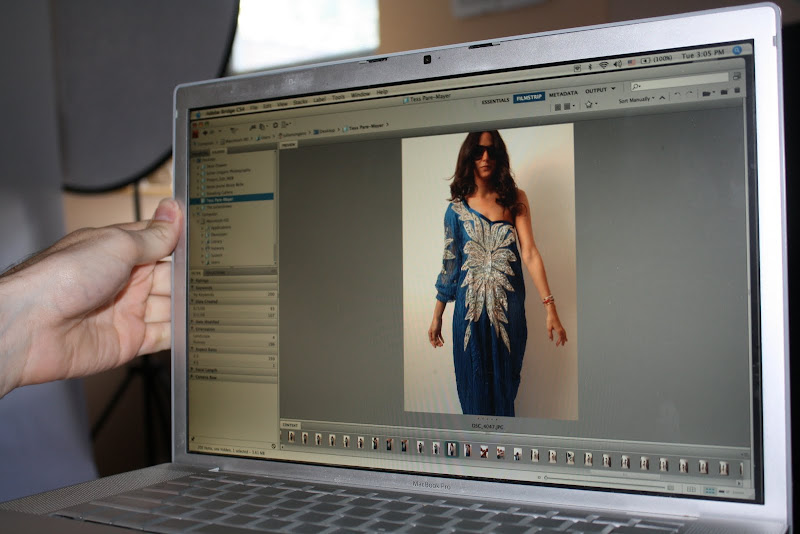Switch Bridge to compact mode icon
The image size is (800, 534).
(736, 76)
